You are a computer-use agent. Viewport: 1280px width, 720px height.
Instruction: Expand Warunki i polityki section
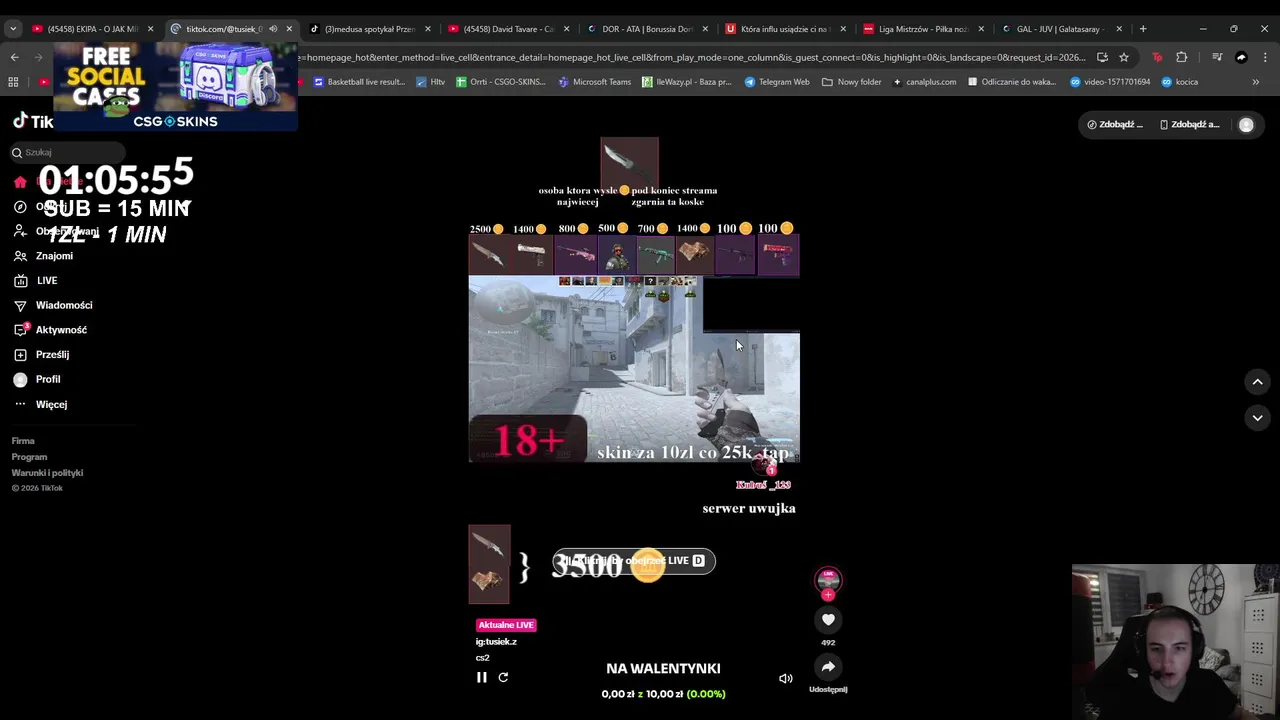(x=47, y=473)
